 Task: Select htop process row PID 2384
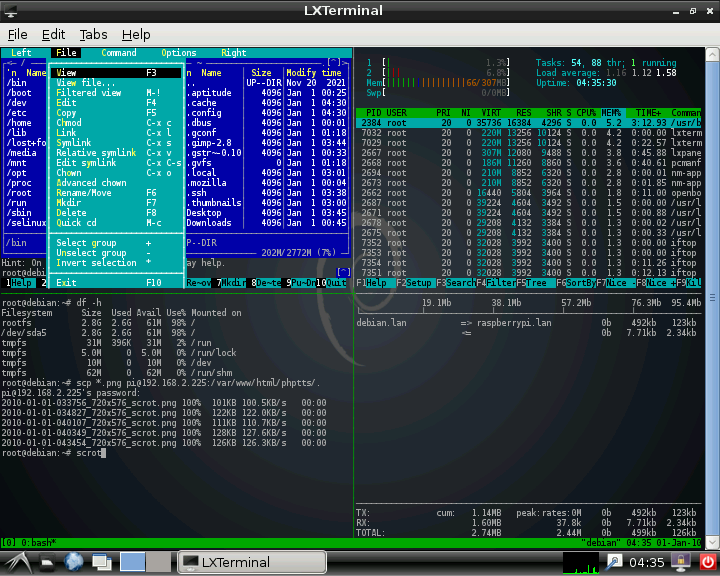529,123
